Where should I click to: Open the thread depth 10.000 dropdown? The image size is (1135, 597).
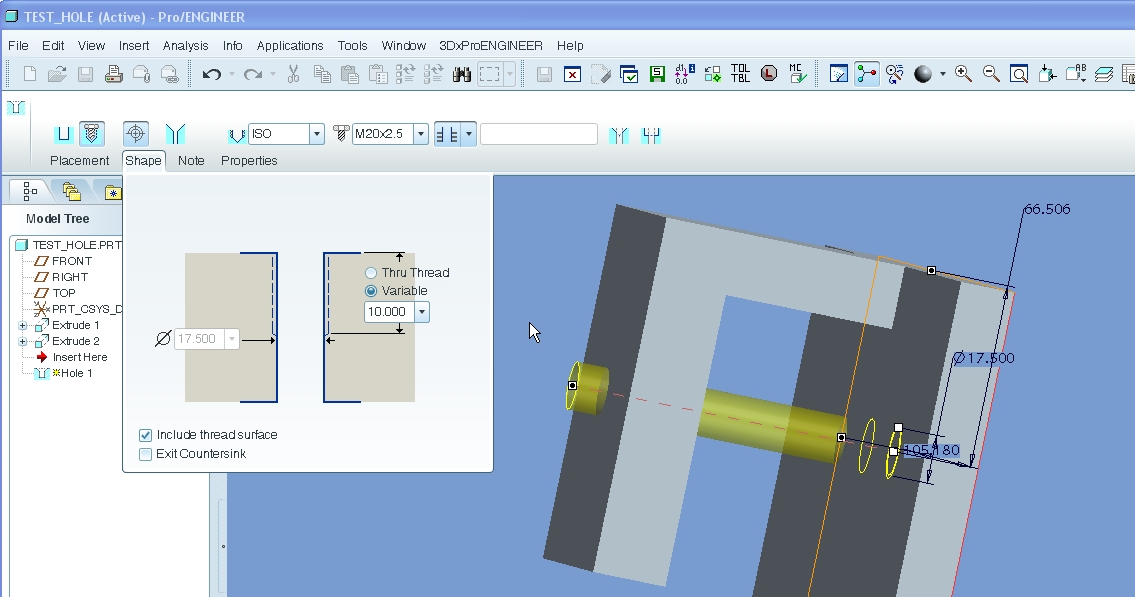(x=421, y=312)
